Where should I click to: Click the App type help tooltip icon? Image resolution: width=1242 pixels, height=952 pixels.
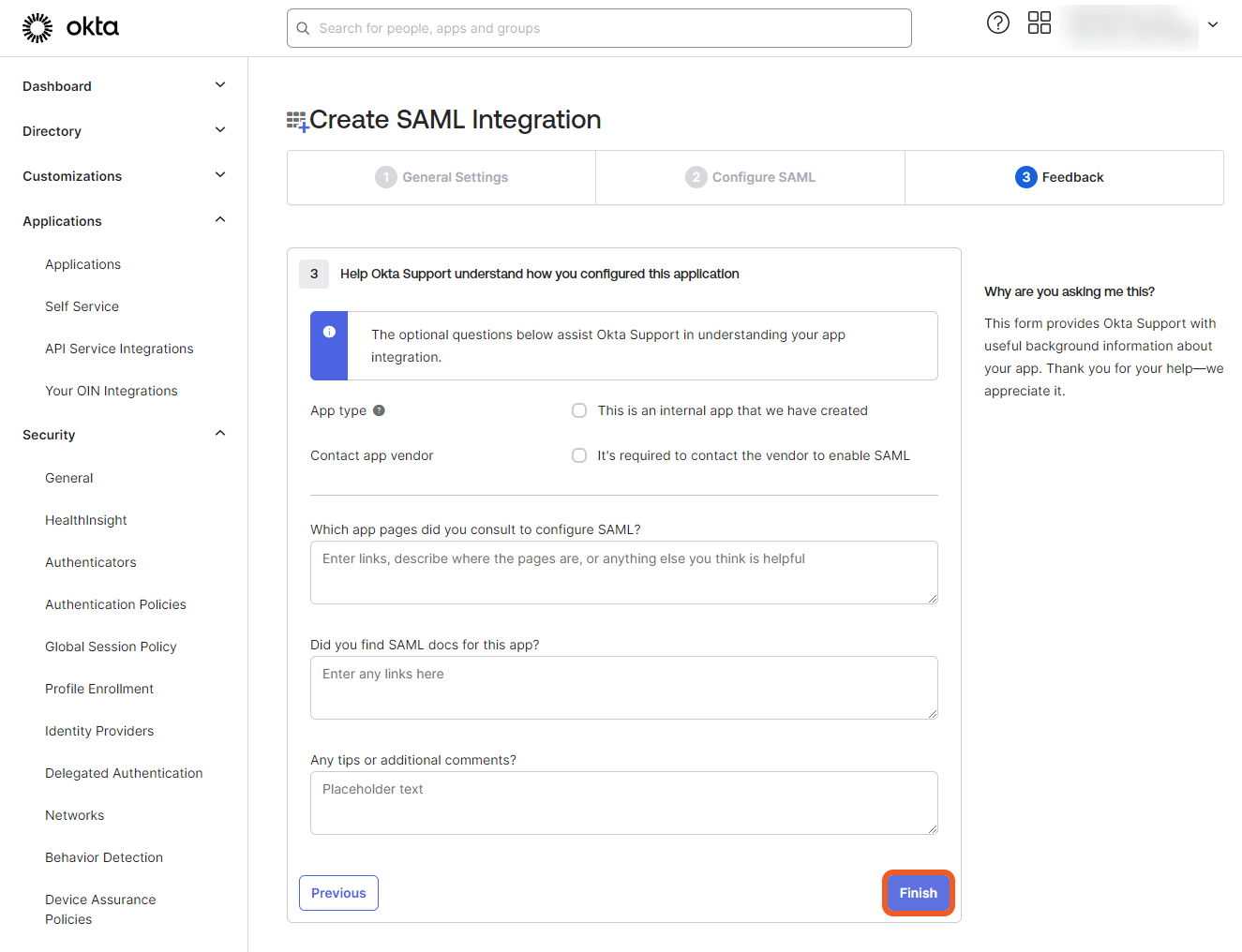tap(379, 410)
